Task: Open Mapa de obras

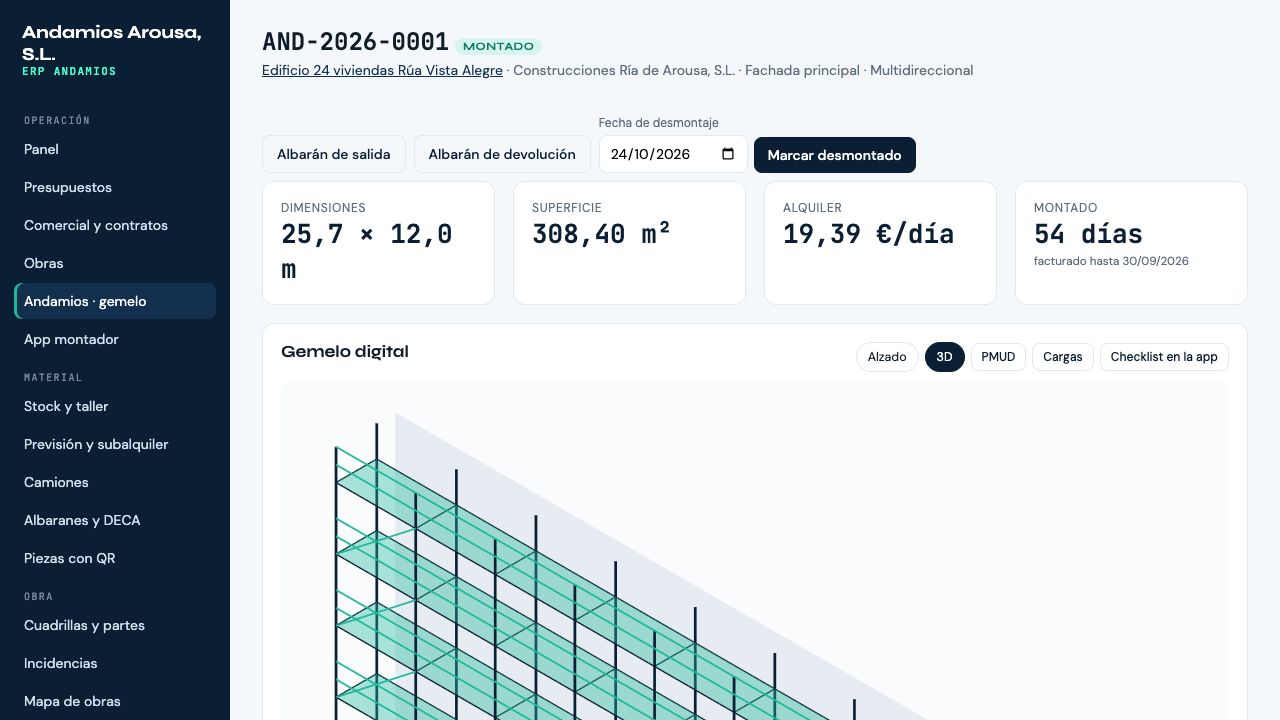Action: coord(115,701)
